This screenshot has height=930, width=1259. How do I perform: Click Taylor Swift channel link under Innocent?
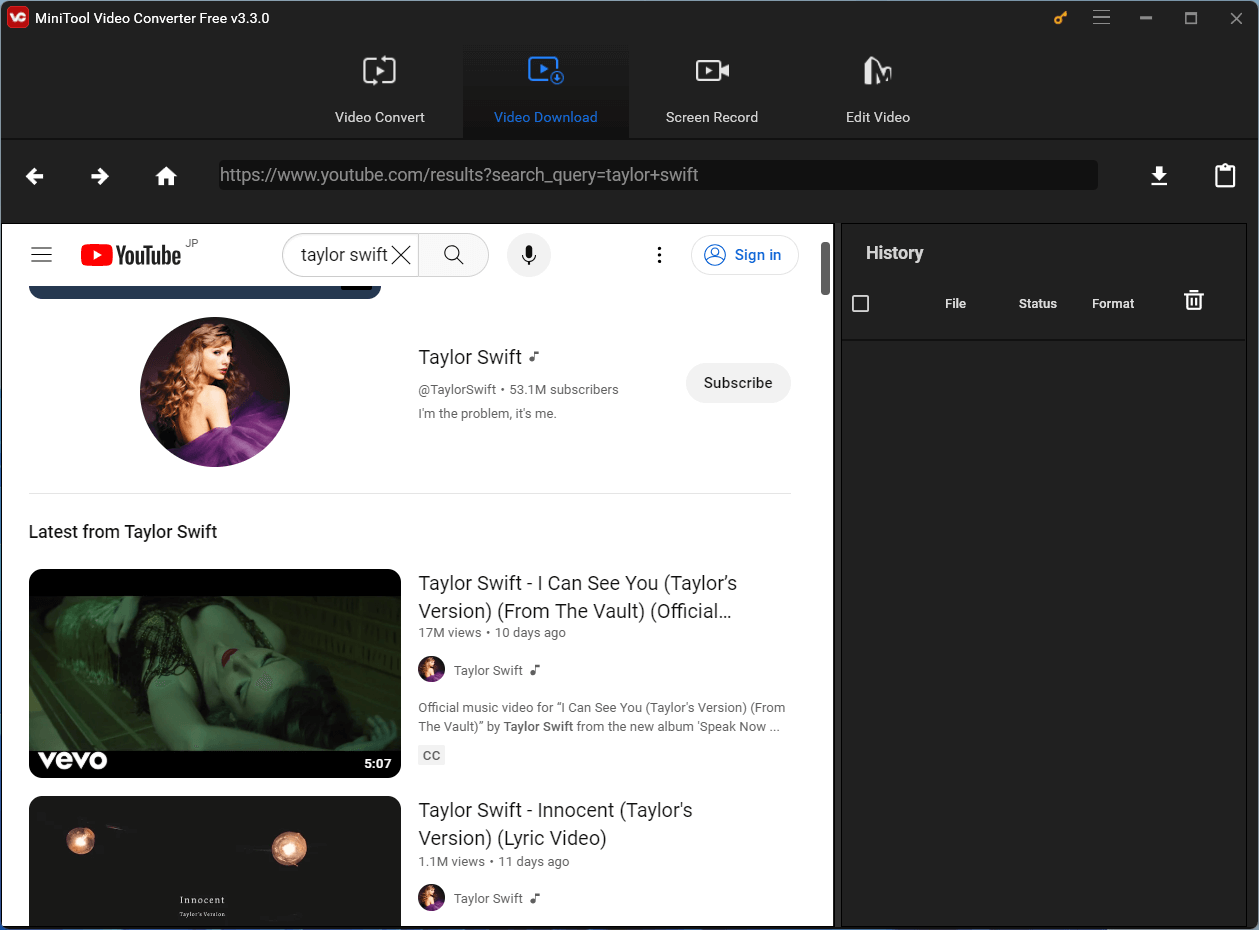coord(488,898)
